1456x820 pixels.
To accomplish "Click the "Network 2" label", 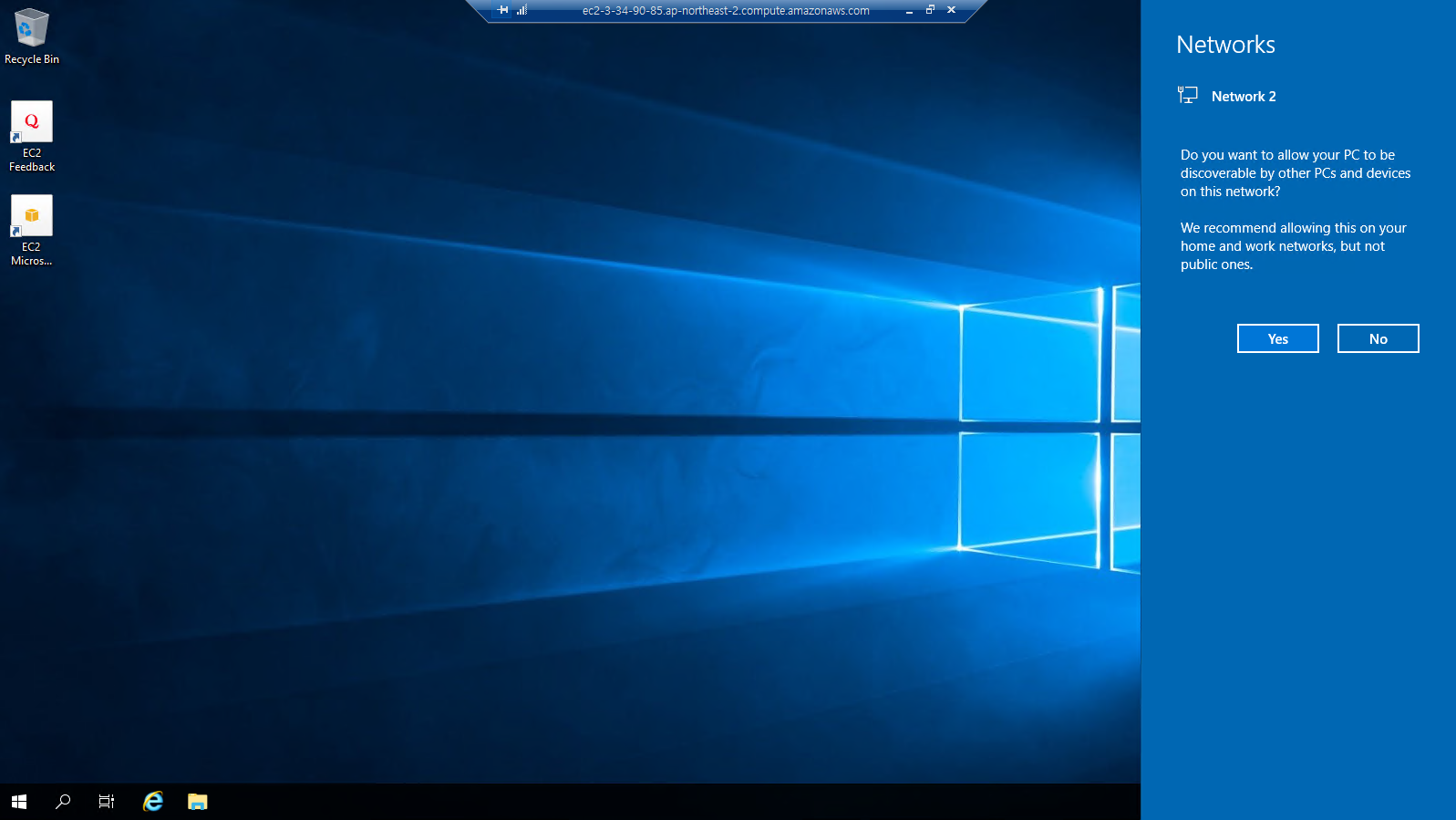I will (x=1244, y=97).
